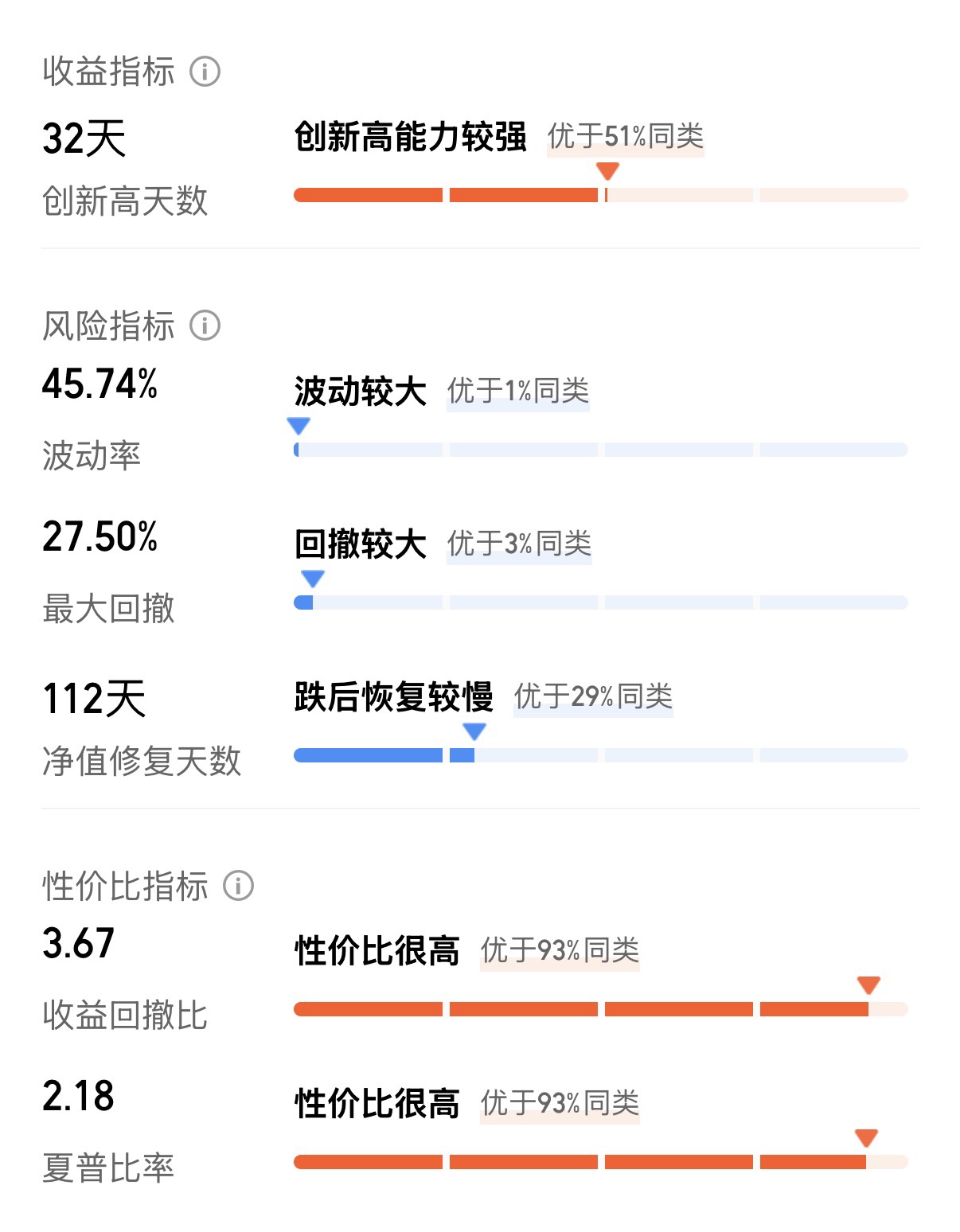Click orange marker above 收益回撤比 bar
The height and width of the screenshot is (1232, 960).
[x=868, y=985]
